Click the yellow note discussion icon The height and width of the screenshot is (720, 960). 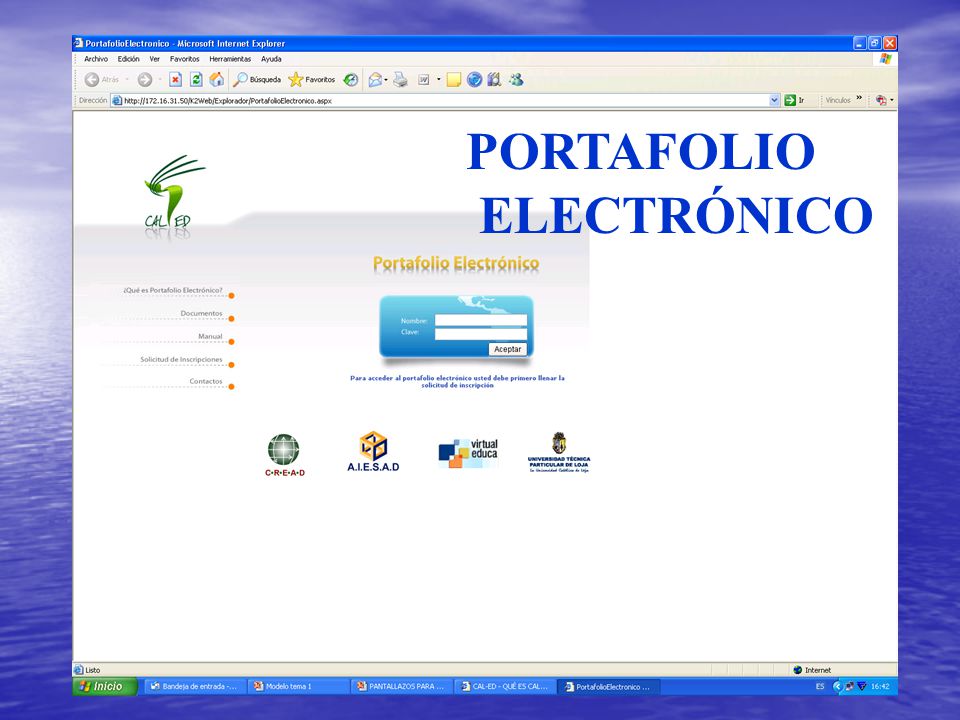coord(454,80)
